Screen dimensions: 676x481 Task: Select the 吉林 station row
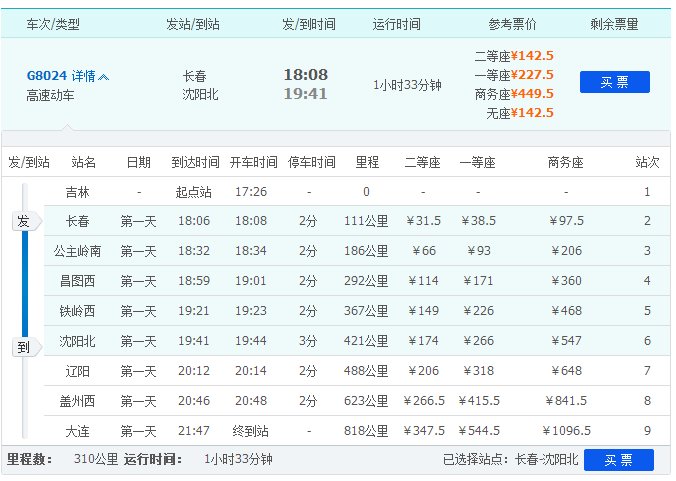click(x=77, y=191)
